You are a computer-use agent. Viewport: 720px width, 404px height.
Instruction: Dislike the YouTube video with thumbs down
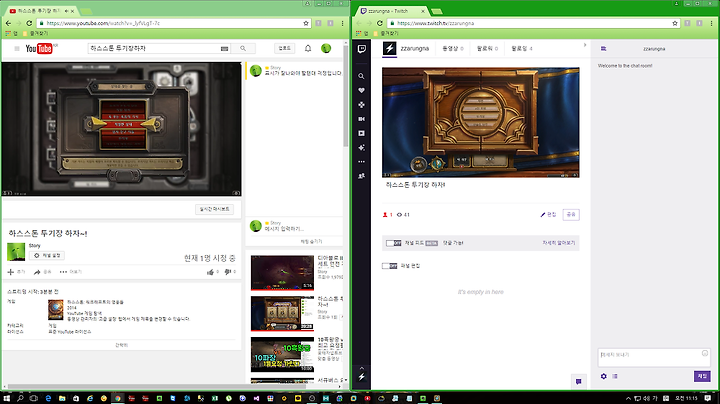click(x=228, y=272)
